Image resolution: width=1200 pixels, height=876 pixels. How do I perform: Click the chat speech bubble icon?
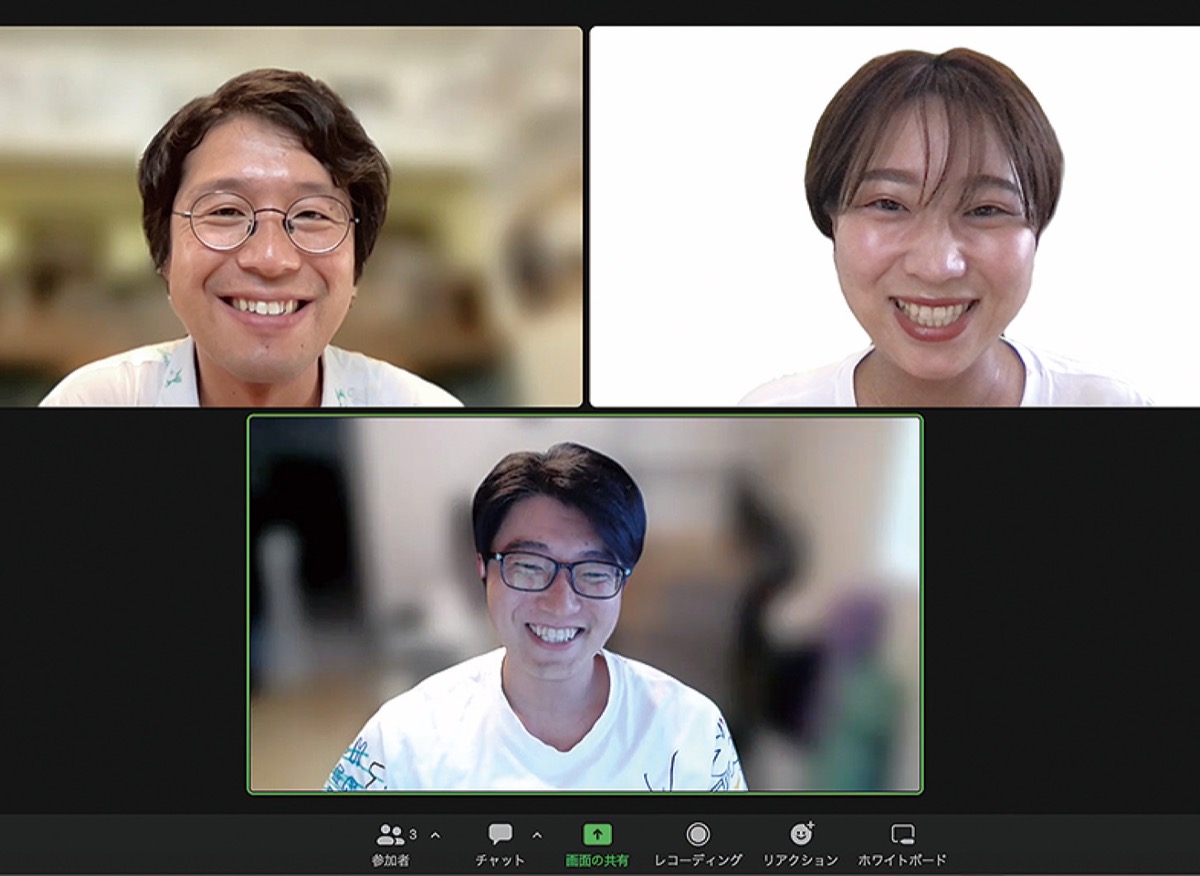(x=500, y=834)
